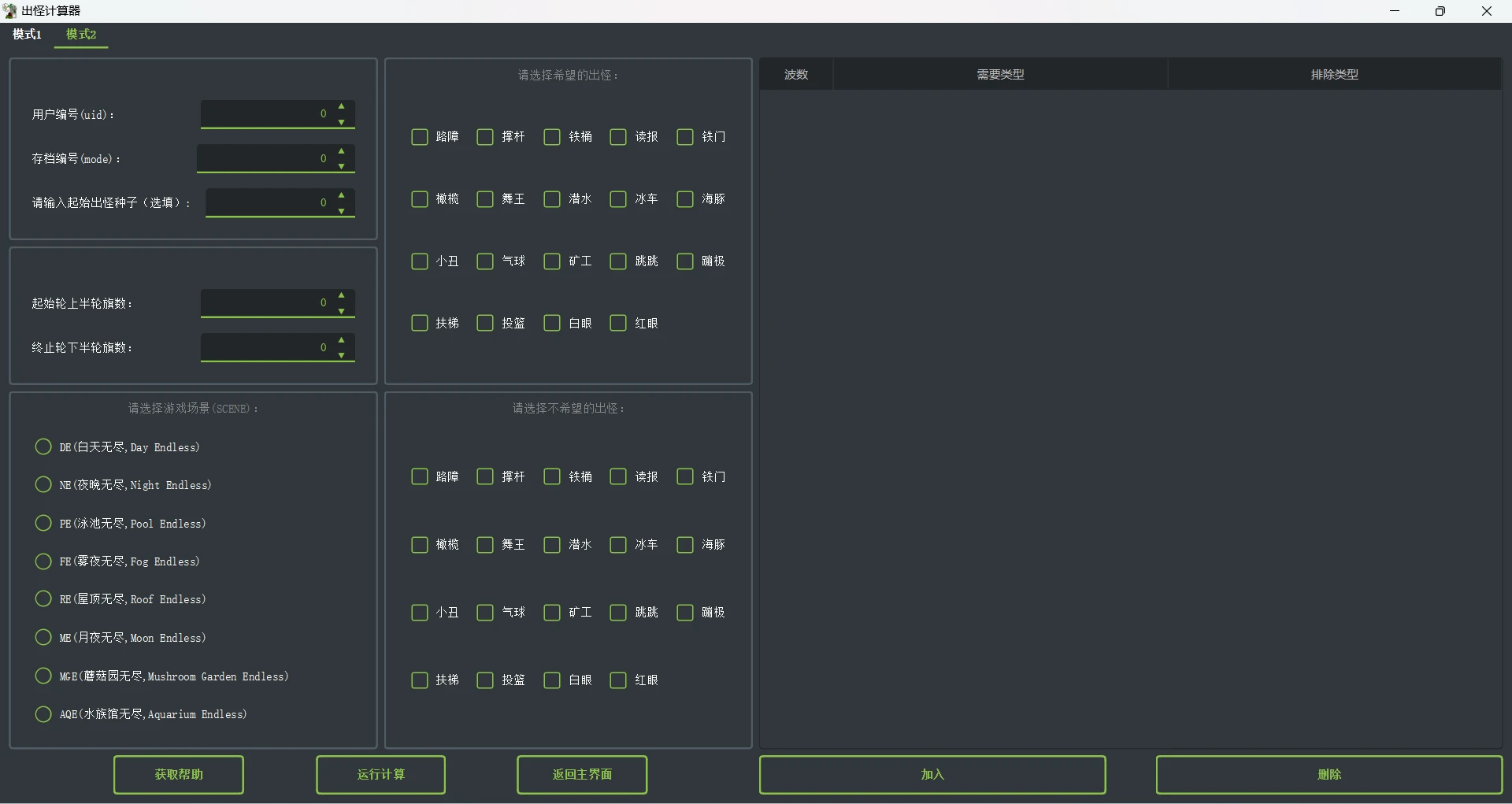Click the 需要类型 column header

[1000, 75]
